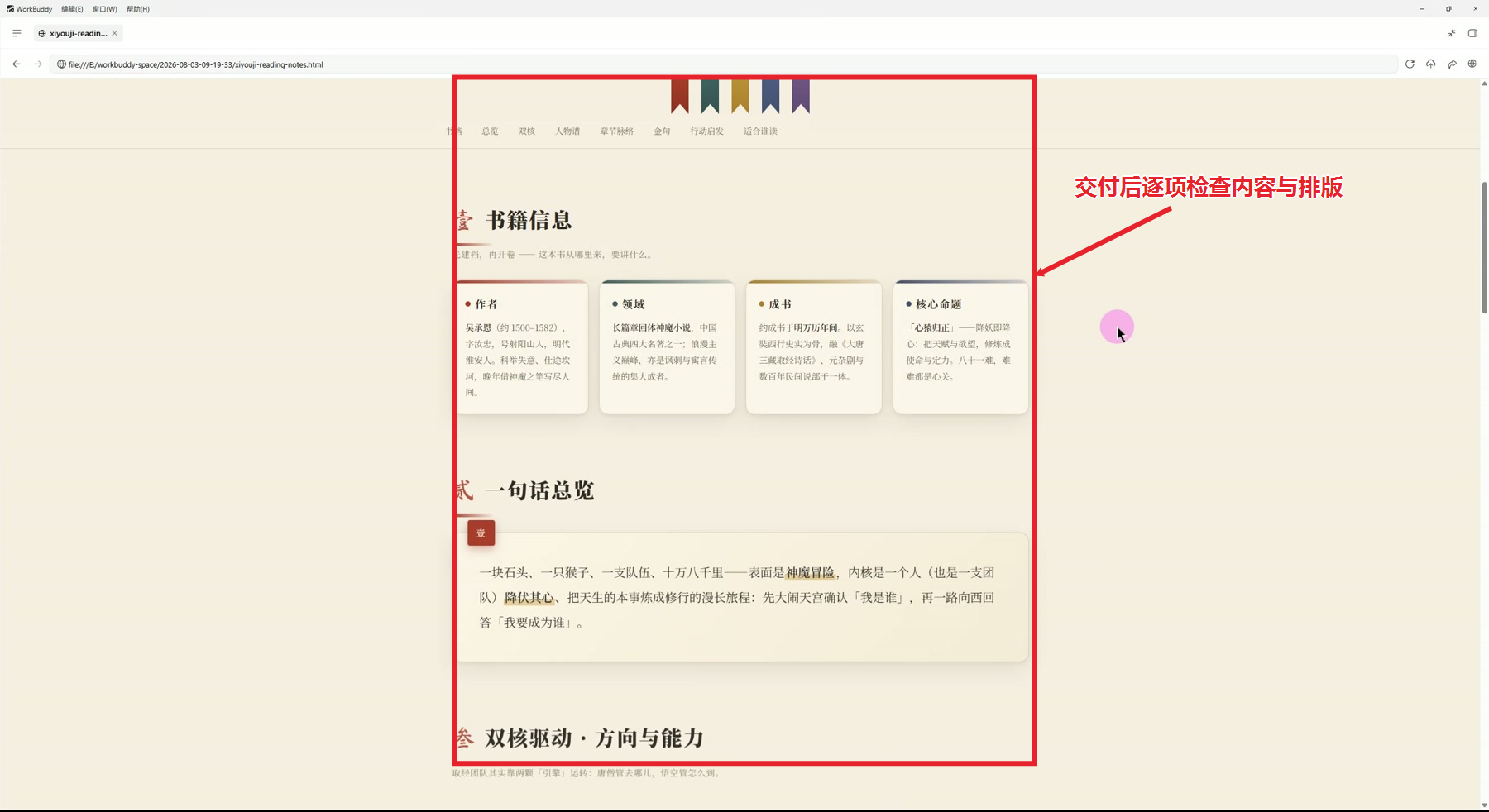Go forward using the right arrow

point(38,64)
